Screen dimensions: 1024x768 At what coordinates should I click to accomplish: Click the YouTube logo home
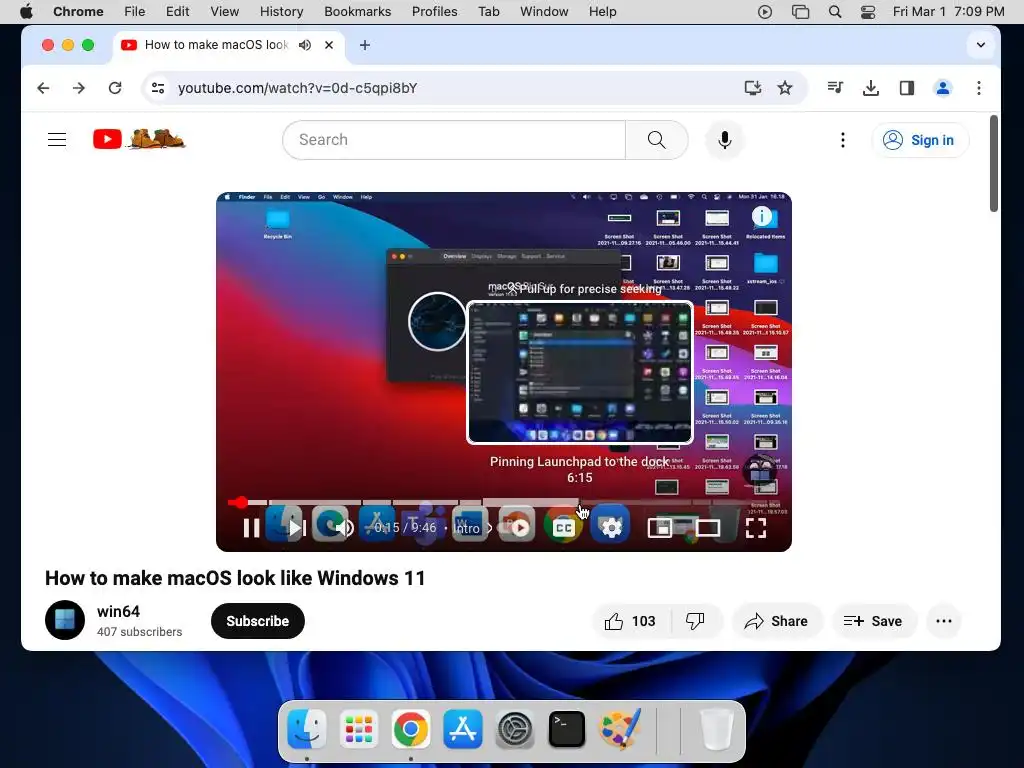(139, 139)
